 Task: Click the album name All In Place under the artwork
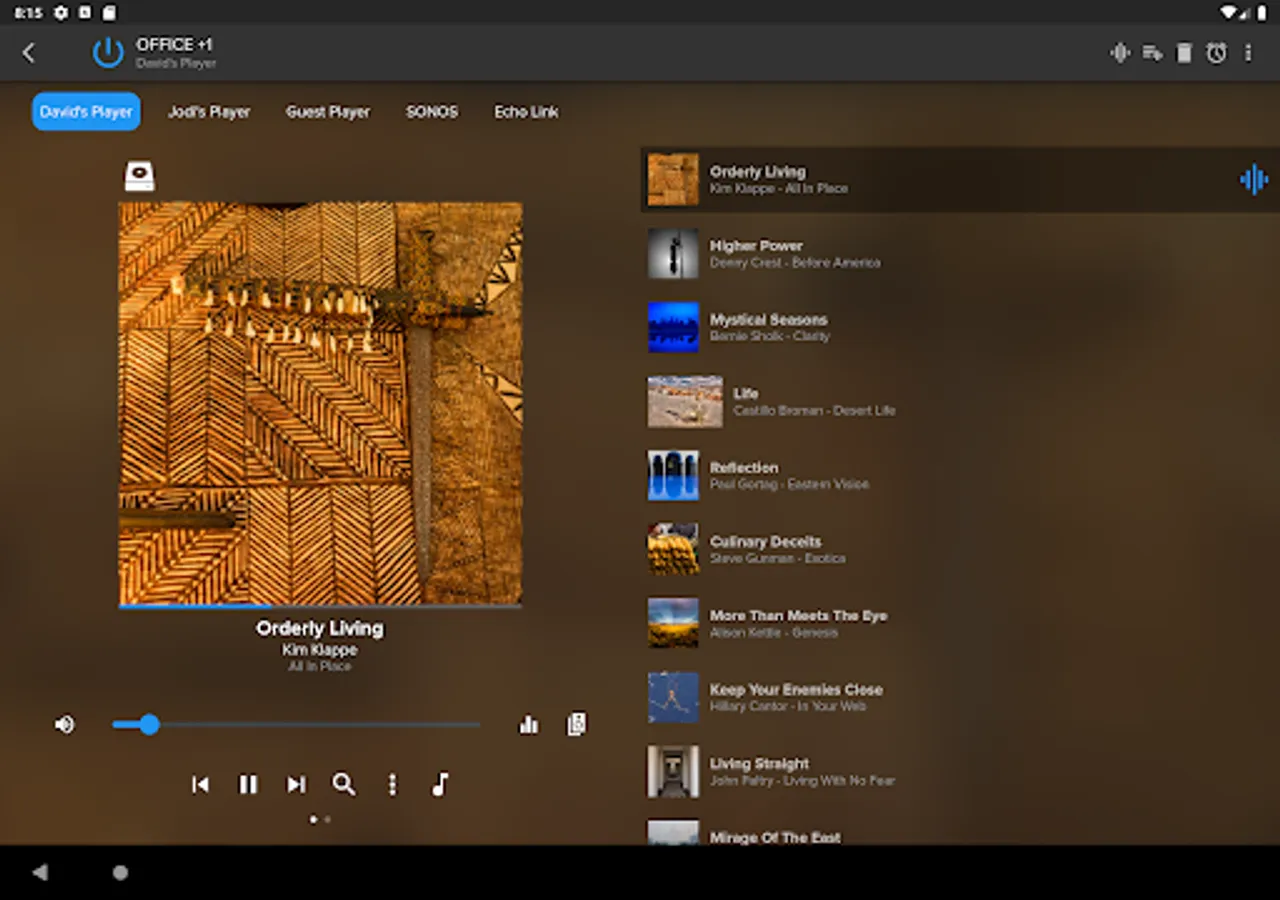coord(320,666)
